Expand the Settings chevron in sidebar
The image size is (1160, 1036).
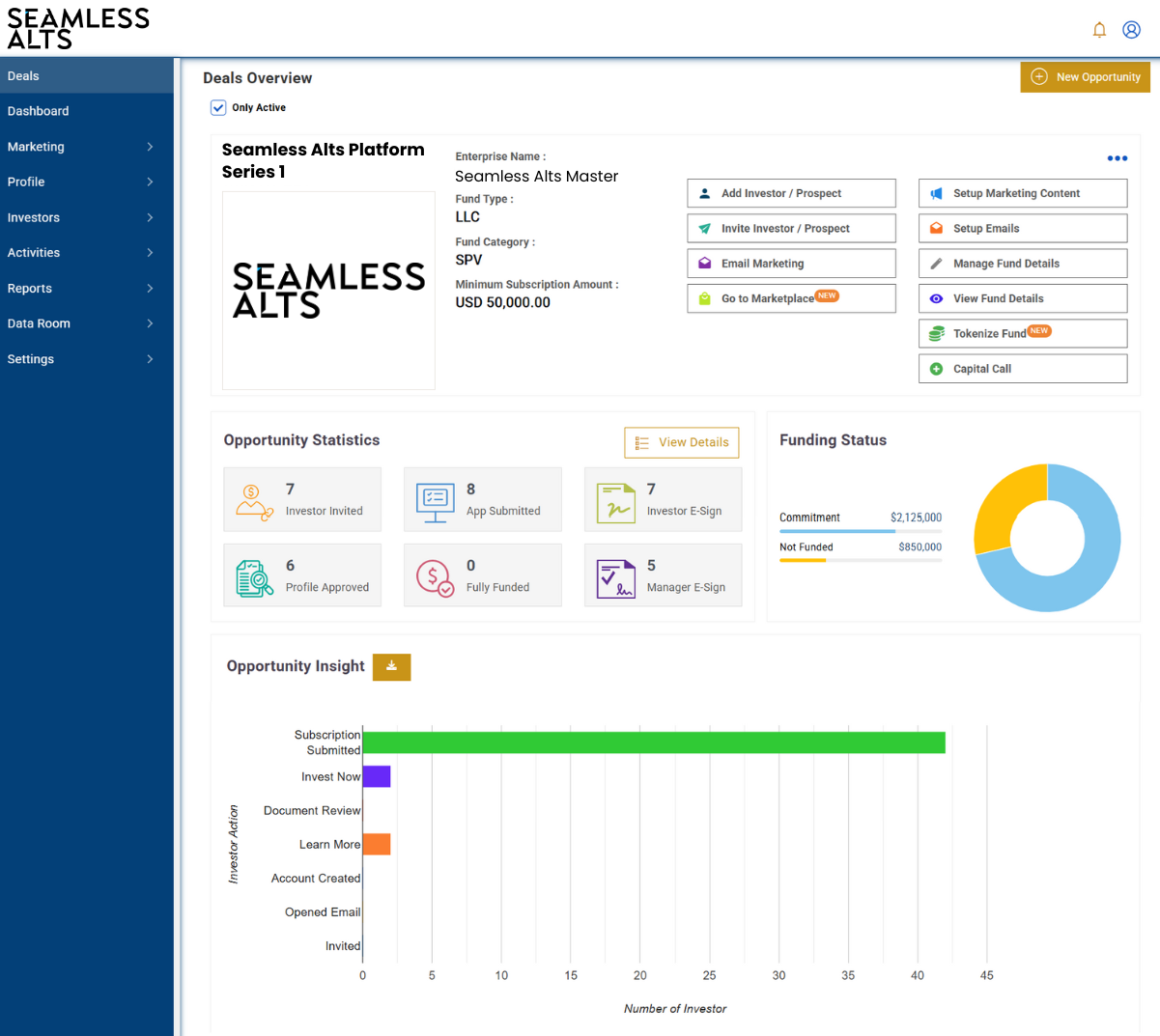pyautogui.click(x=150, y=359)
